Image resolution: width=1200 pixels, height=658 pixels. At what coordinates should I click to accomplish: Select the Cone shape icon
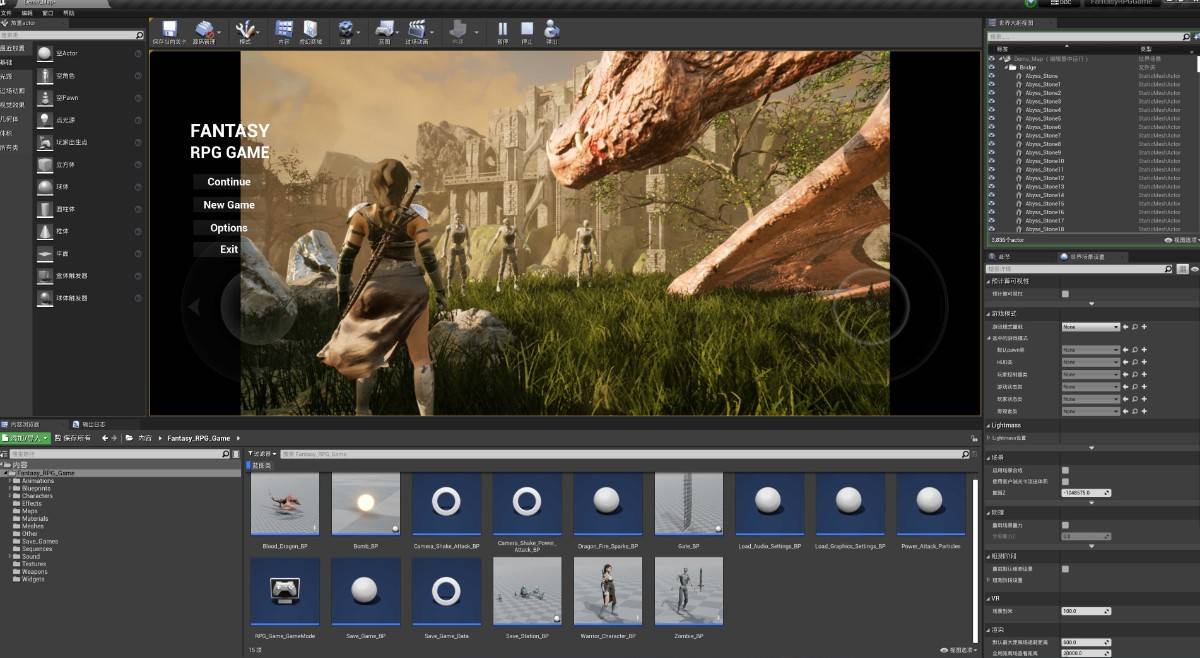point(45,231)
